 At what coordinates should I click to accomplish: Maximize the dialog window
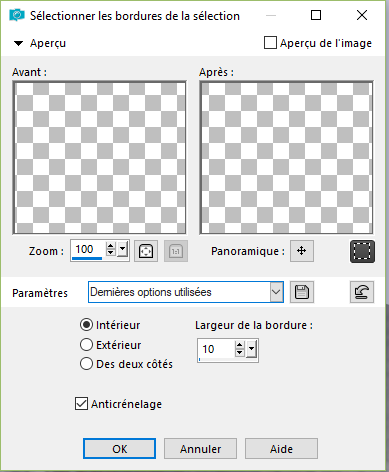click(316, 15)
